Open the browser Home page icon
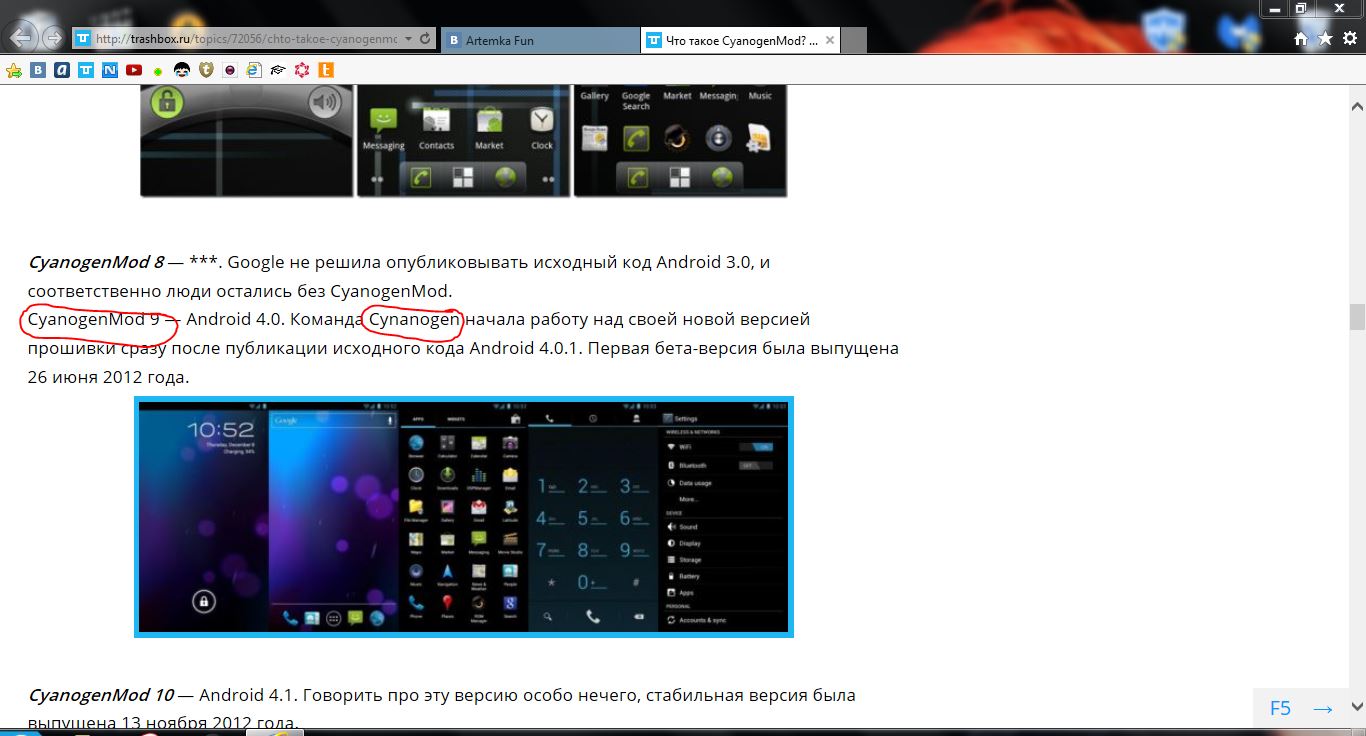Viewport: 1366px width, 736px height. click(x=1301, y=39)
